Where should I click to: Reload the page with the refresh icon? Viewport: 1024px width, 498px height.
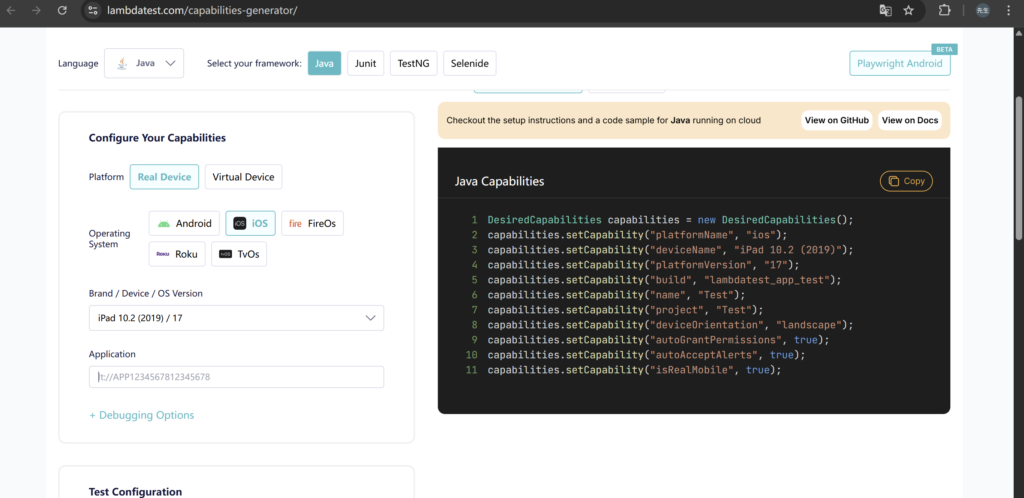(x=62, y=10)
